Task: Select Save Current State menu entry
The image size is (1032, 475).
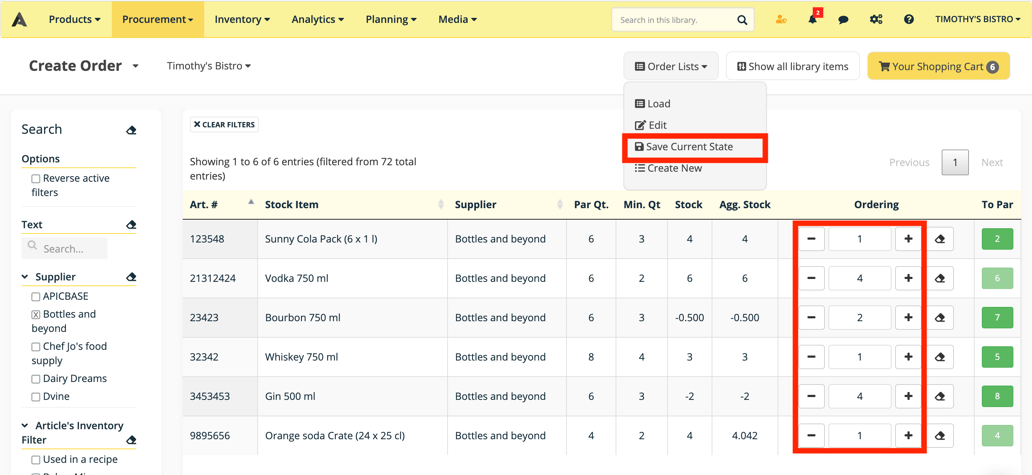Action: click(689, 147)
